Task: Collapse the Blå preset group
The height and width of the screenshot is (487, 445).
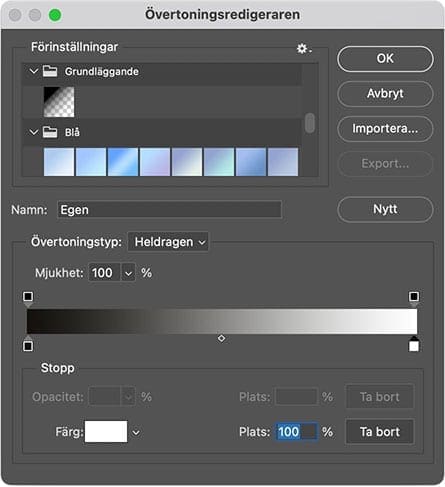Action: point(34,132)
